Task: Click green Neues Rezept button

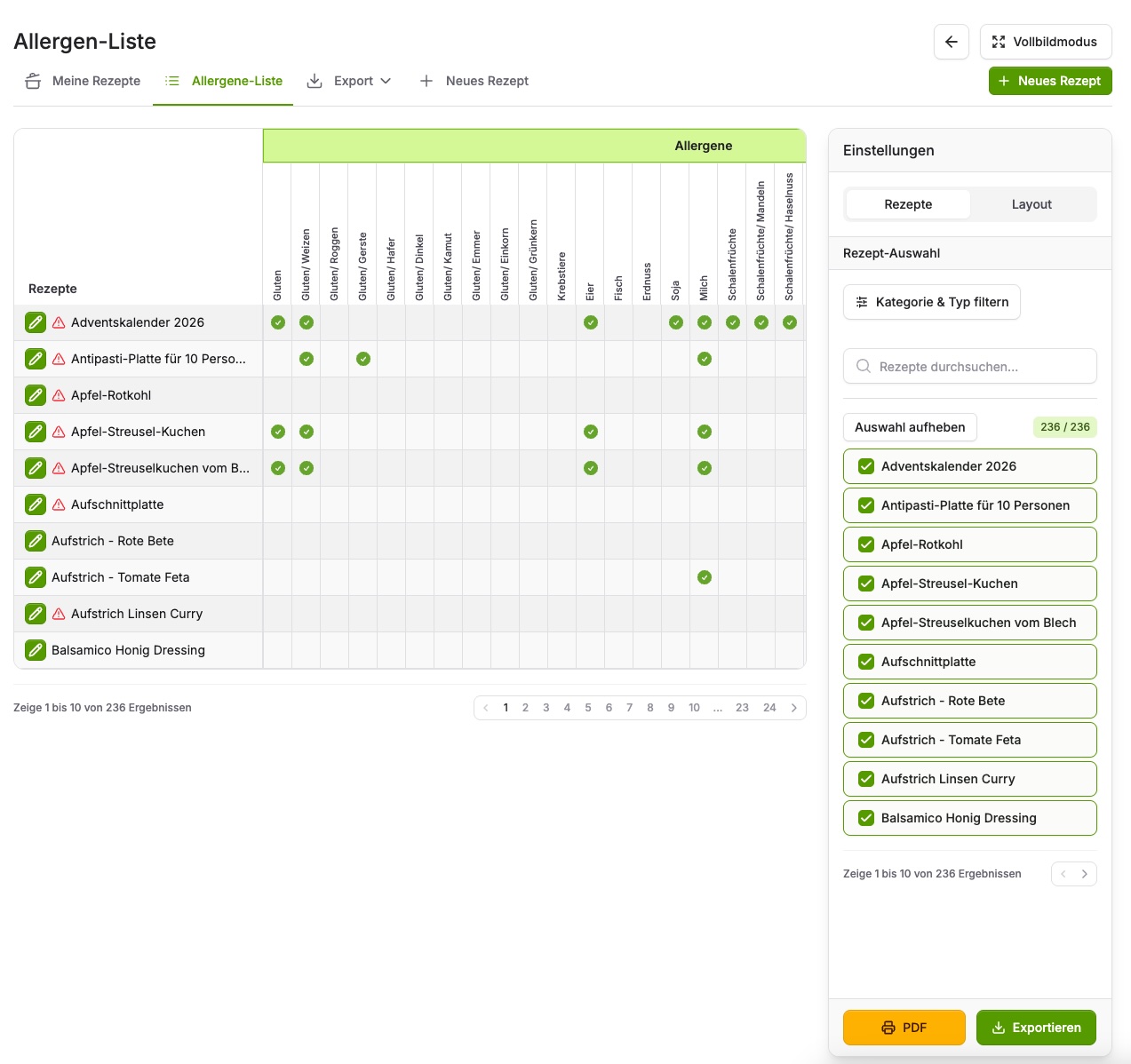Action: pyautogui.click(x=1050, y=81)
